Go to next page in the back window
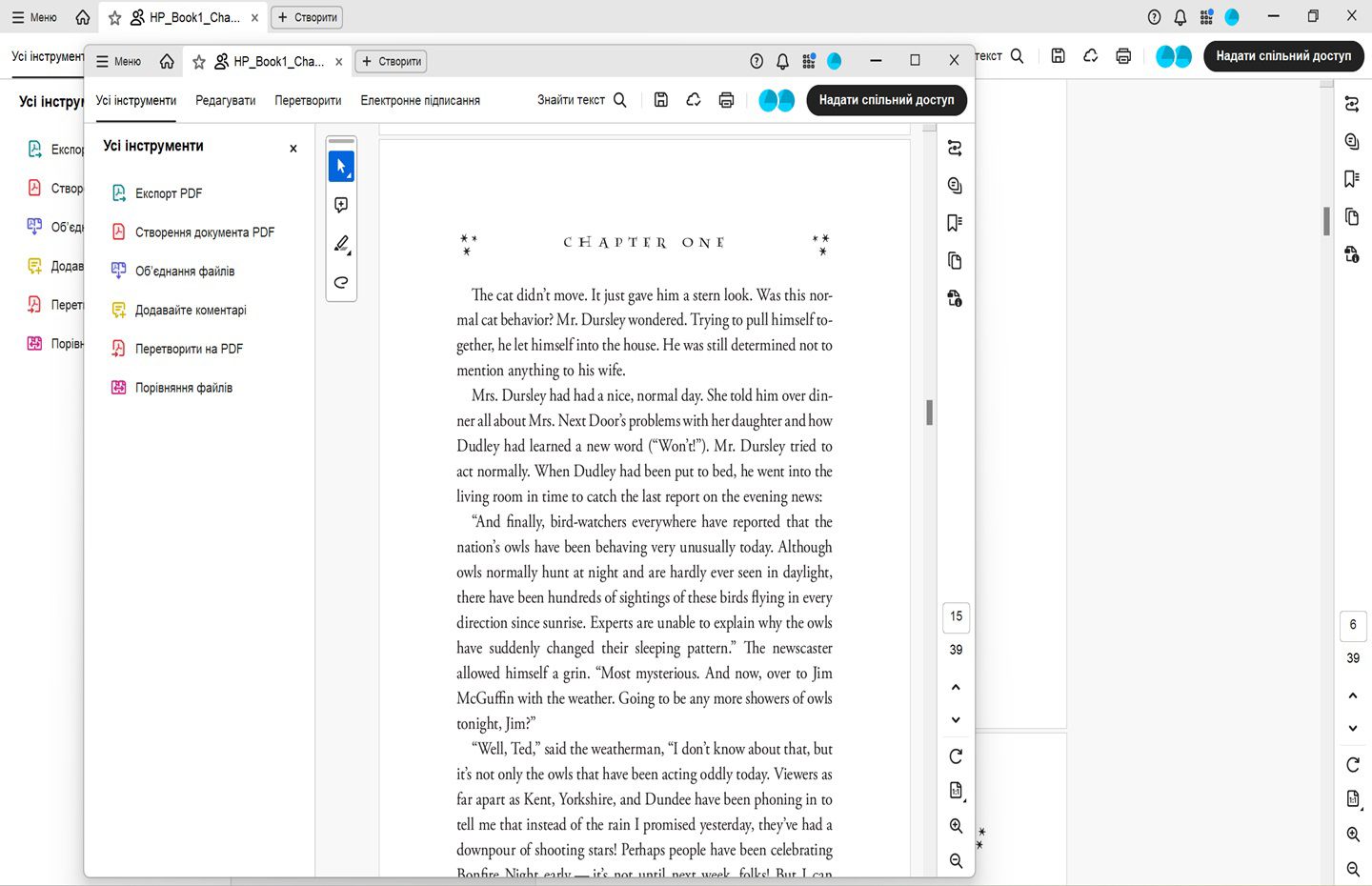This screenshot has height=886, width=1372. coord(1353,728)
